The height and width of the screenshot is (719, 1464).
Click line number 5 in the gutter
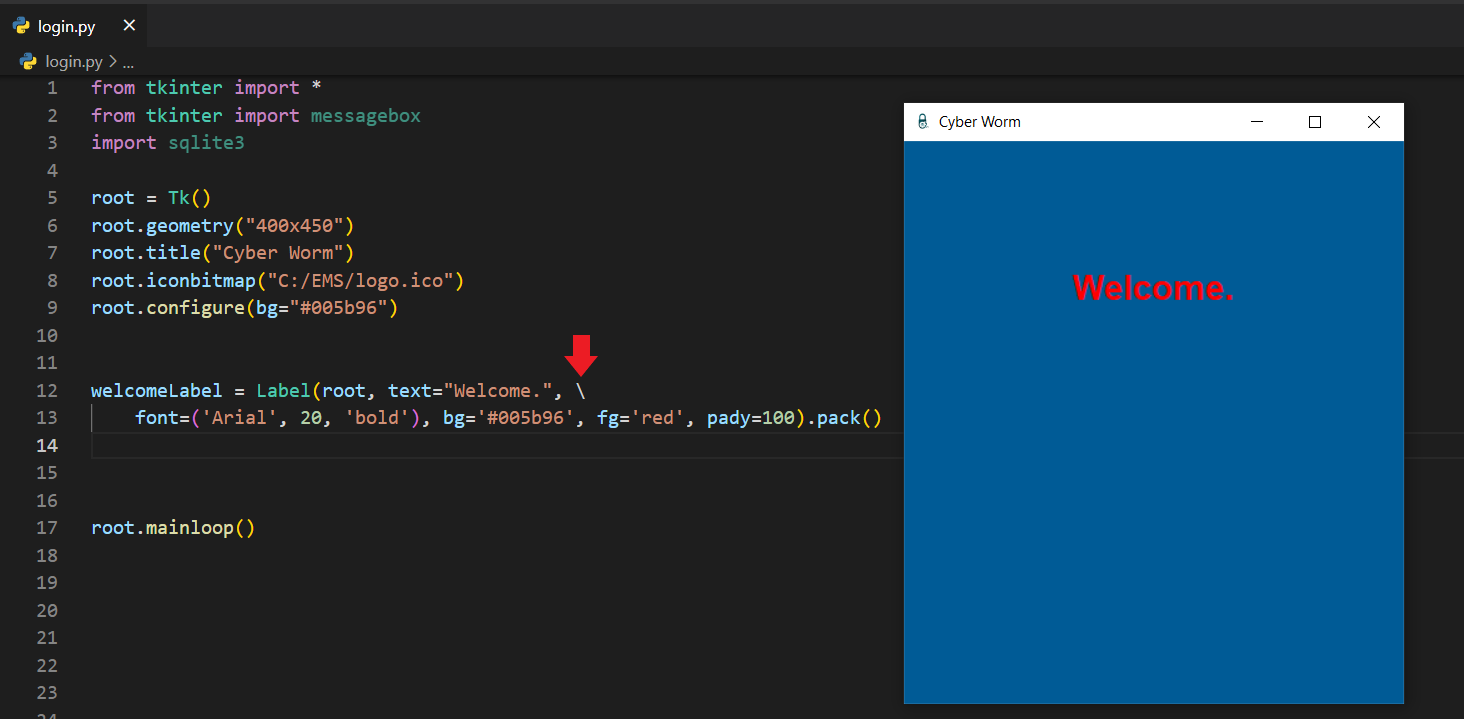52,197
